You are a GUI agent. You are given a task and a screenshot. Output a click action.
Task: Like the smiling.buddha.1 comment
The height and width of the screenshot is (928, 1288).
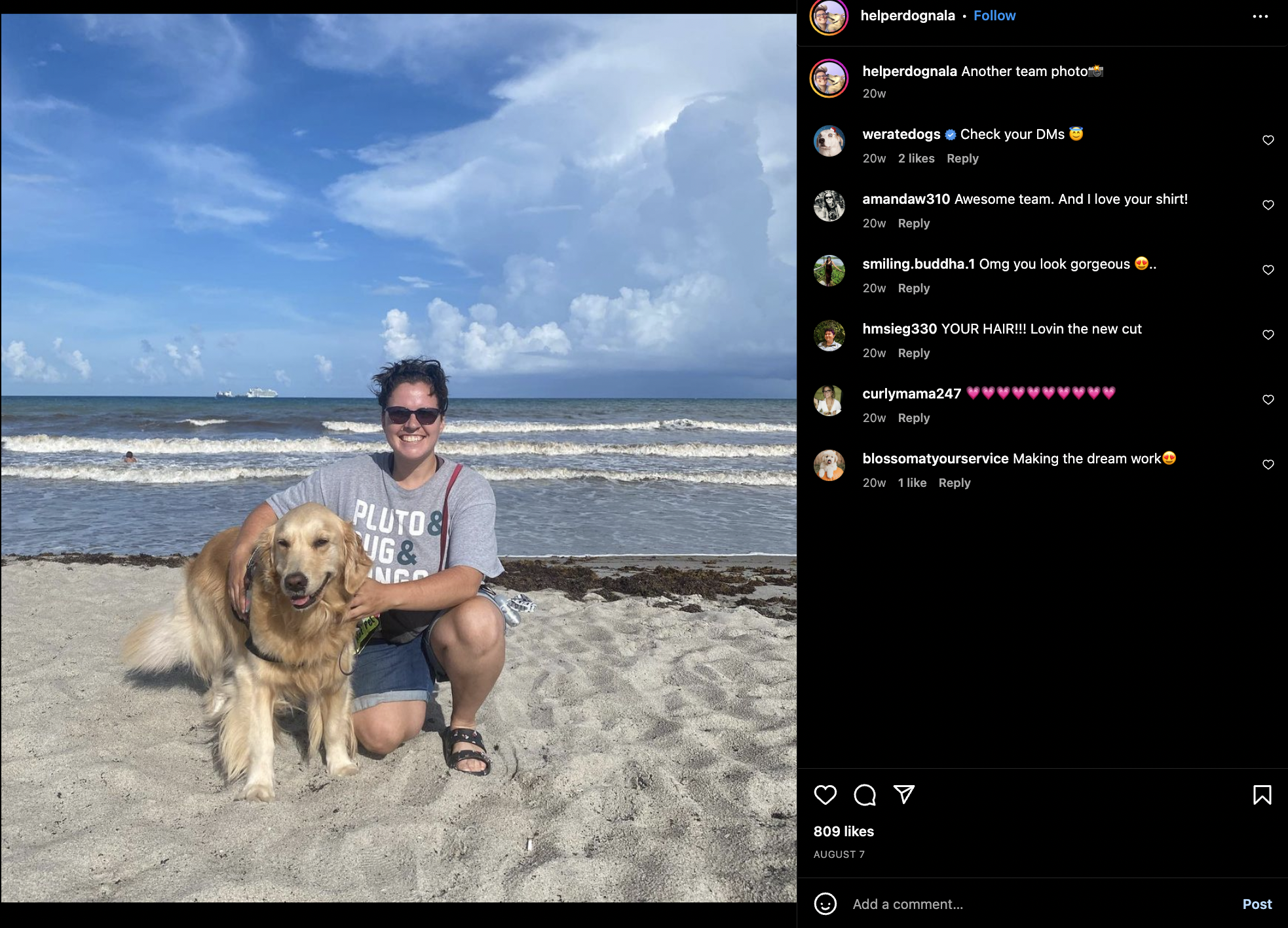point(1268,270)
